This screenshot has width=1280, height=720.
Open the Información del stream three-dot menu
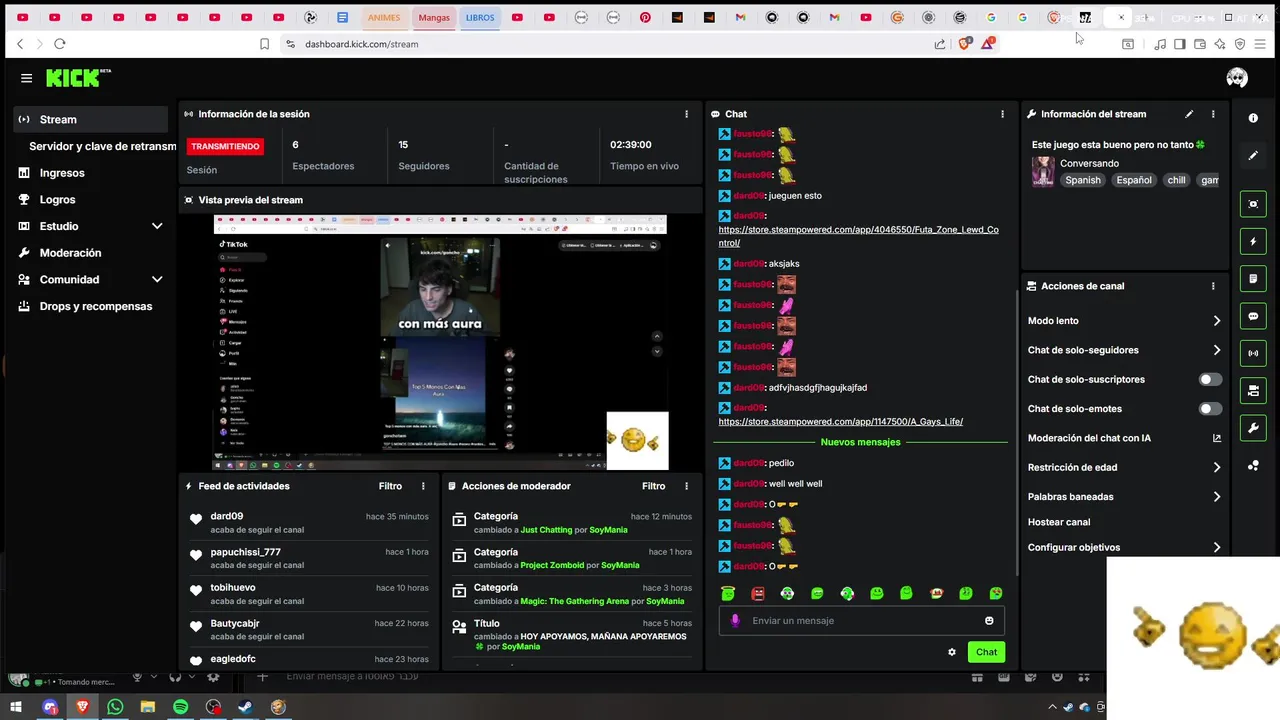(1213, 114)
